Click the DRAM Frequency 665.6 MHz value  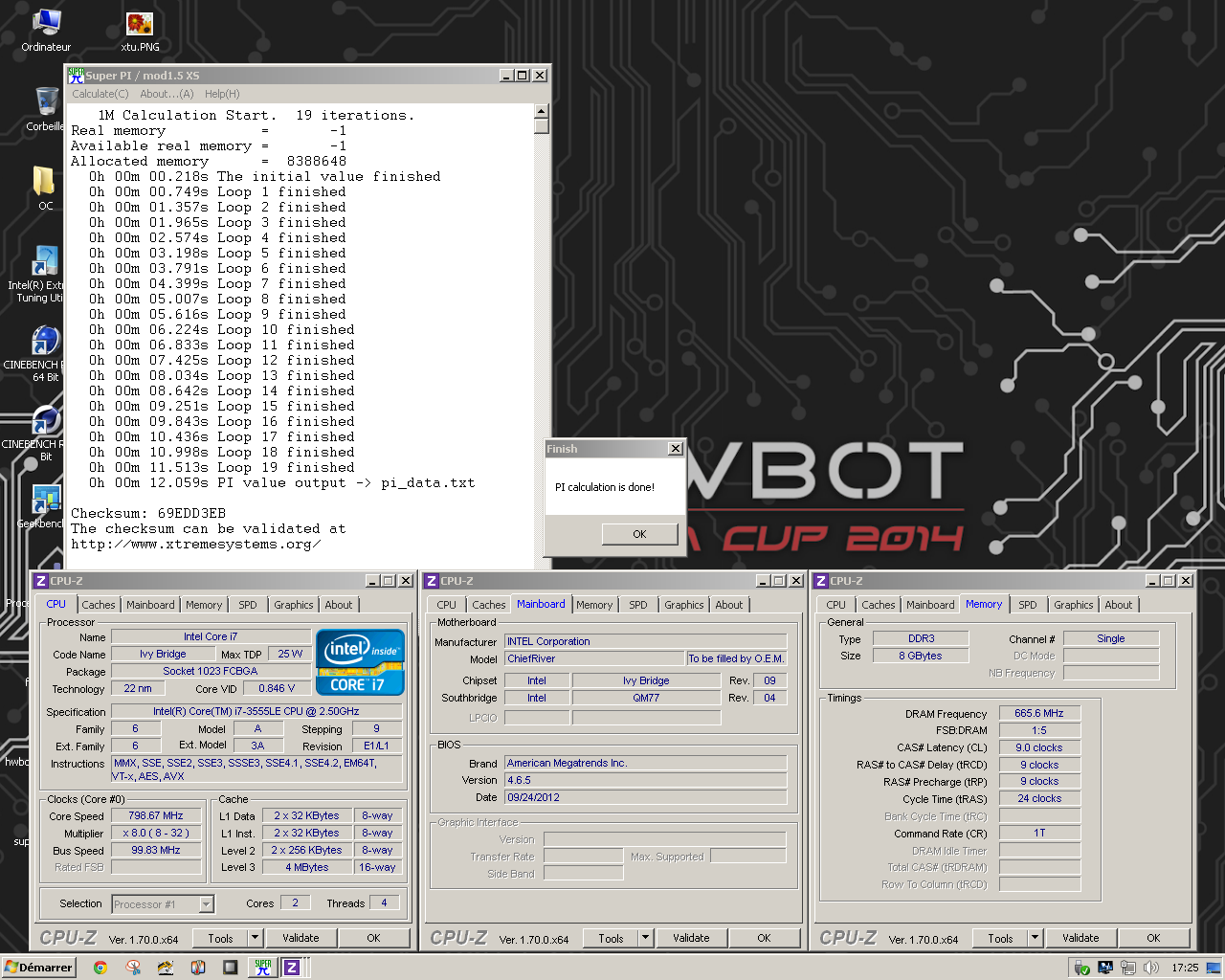click(x=1039, y=713)
